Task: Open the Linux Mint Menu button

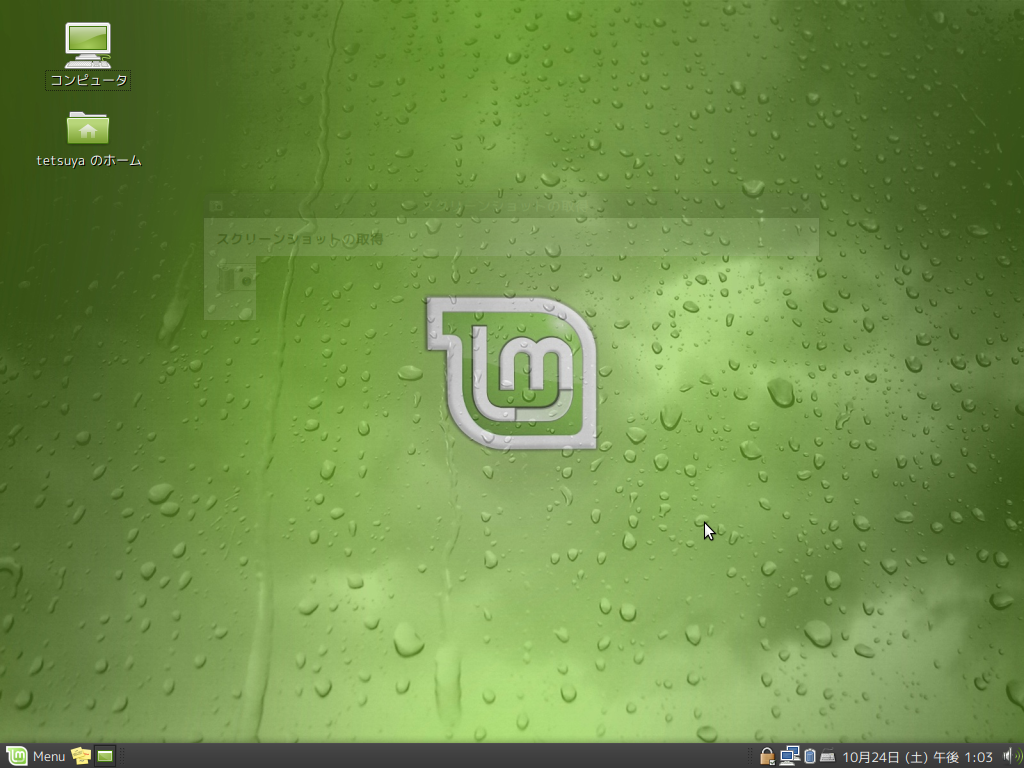Action: point(36,756)
